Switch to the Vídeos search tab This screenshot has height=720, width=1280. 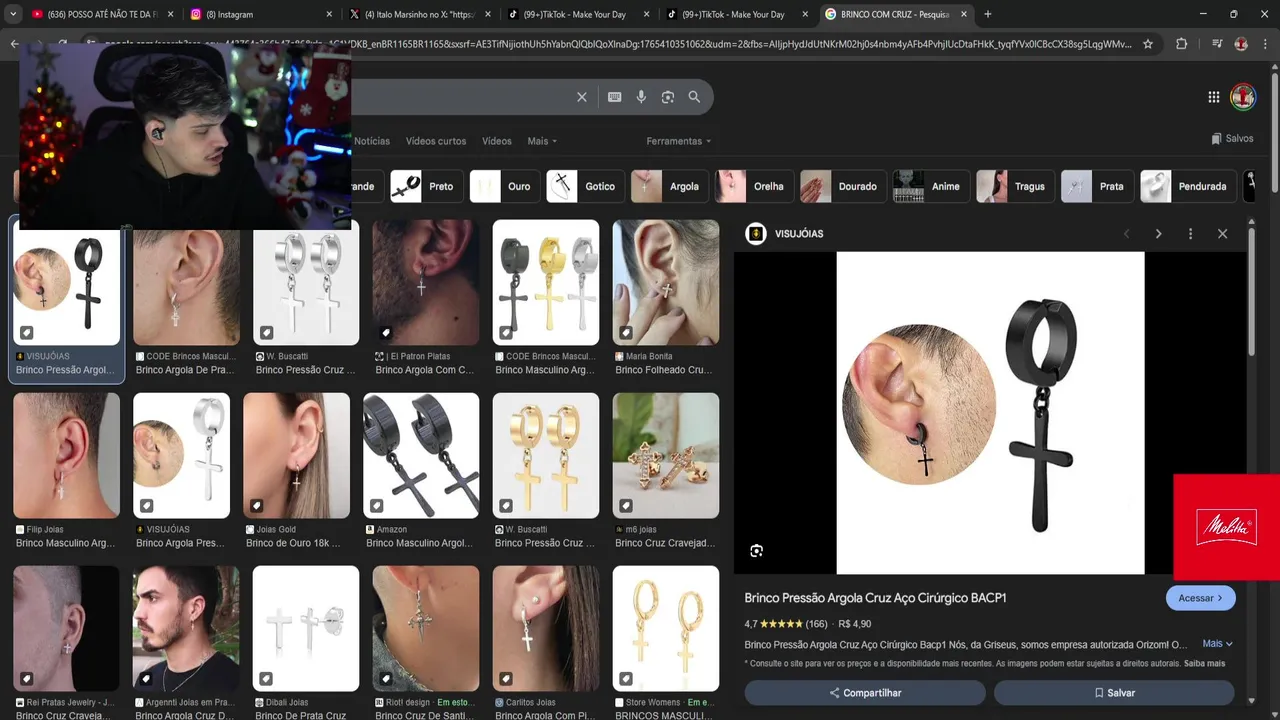(x=497, y=141)
